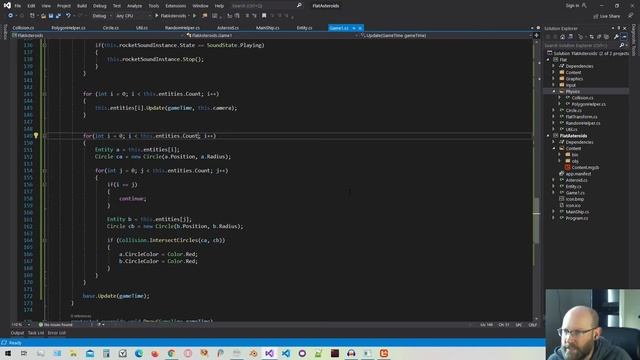Click the Solution Explorer search magnifier icon
The width and height of the screenshot is (640, 360).
click(x=622, y=45)
